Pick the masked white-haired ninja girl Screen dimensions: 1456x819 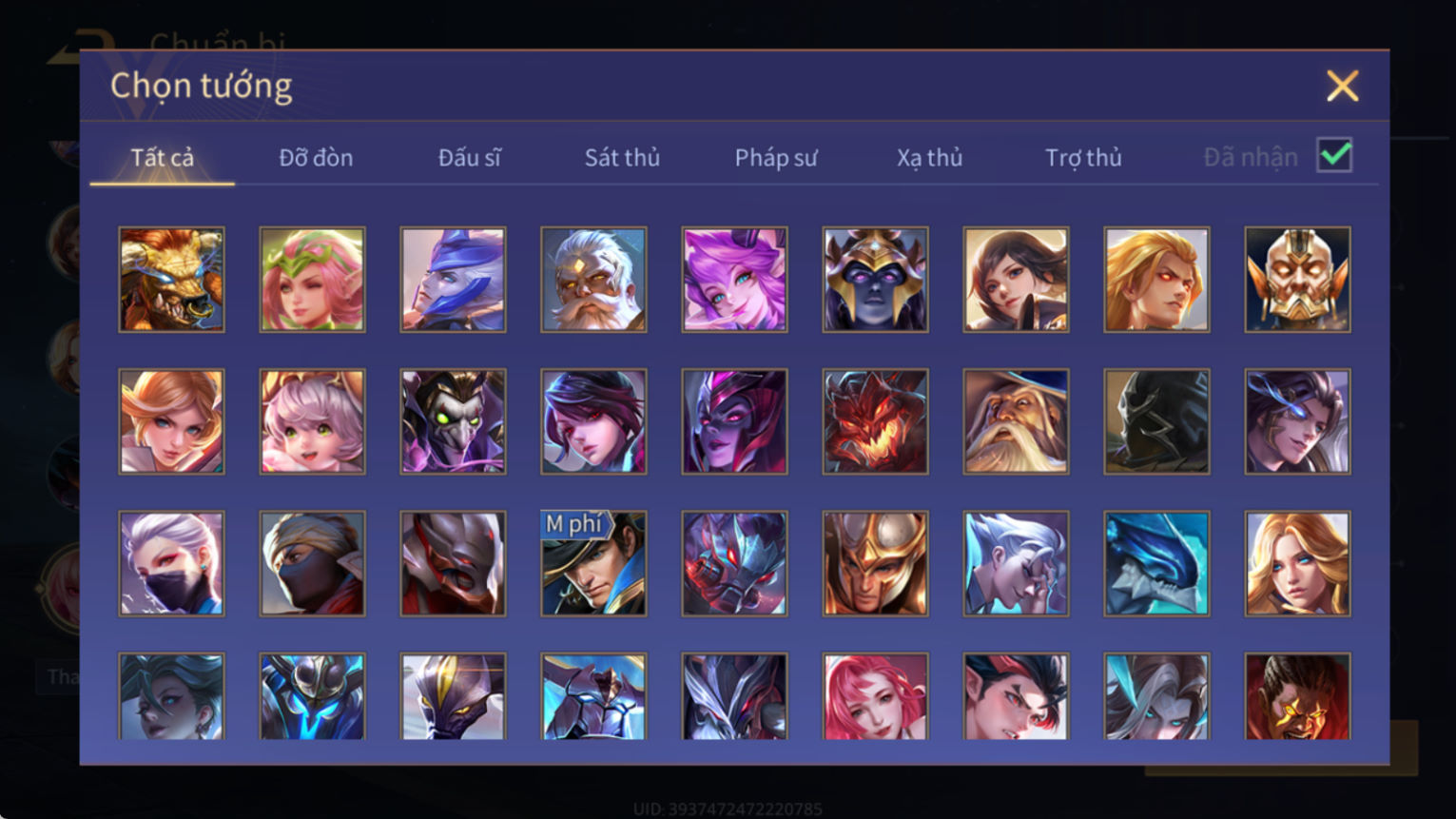point(171,564)
